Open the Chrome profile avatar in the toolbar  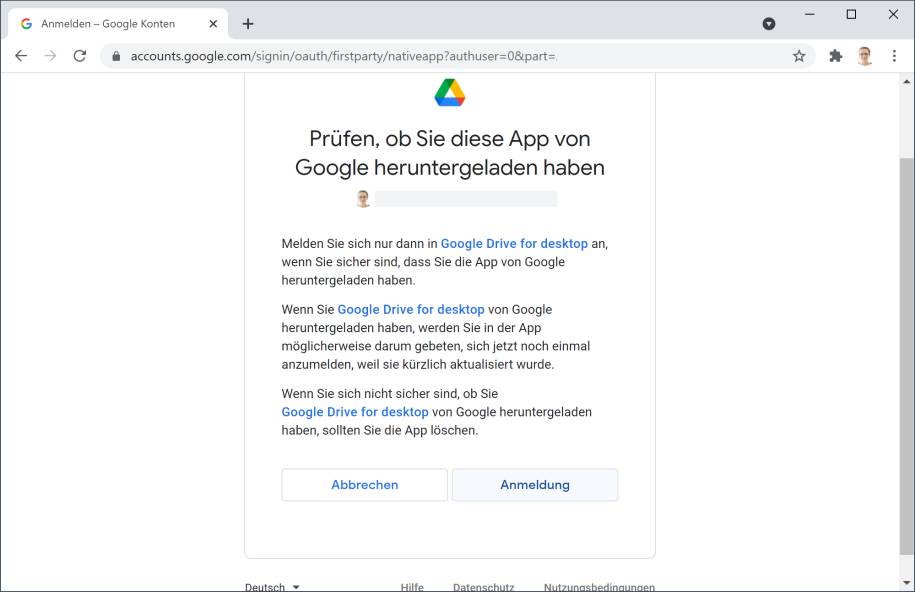coord(865,56)
